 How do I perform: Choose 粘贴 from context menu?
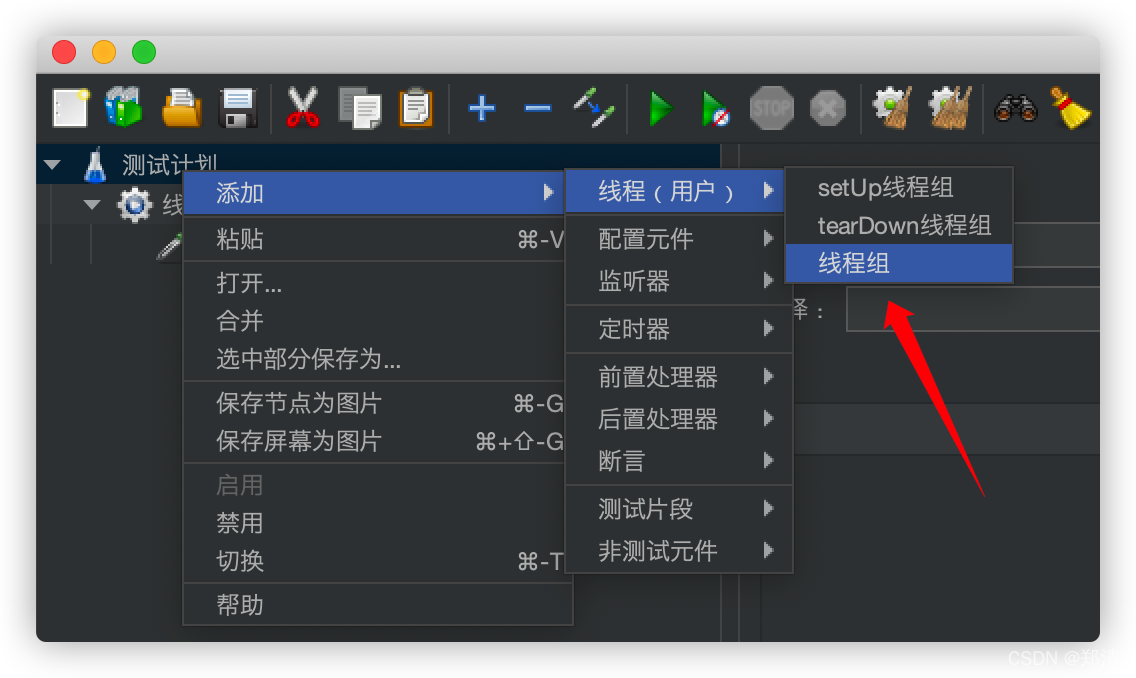(374, 239)
